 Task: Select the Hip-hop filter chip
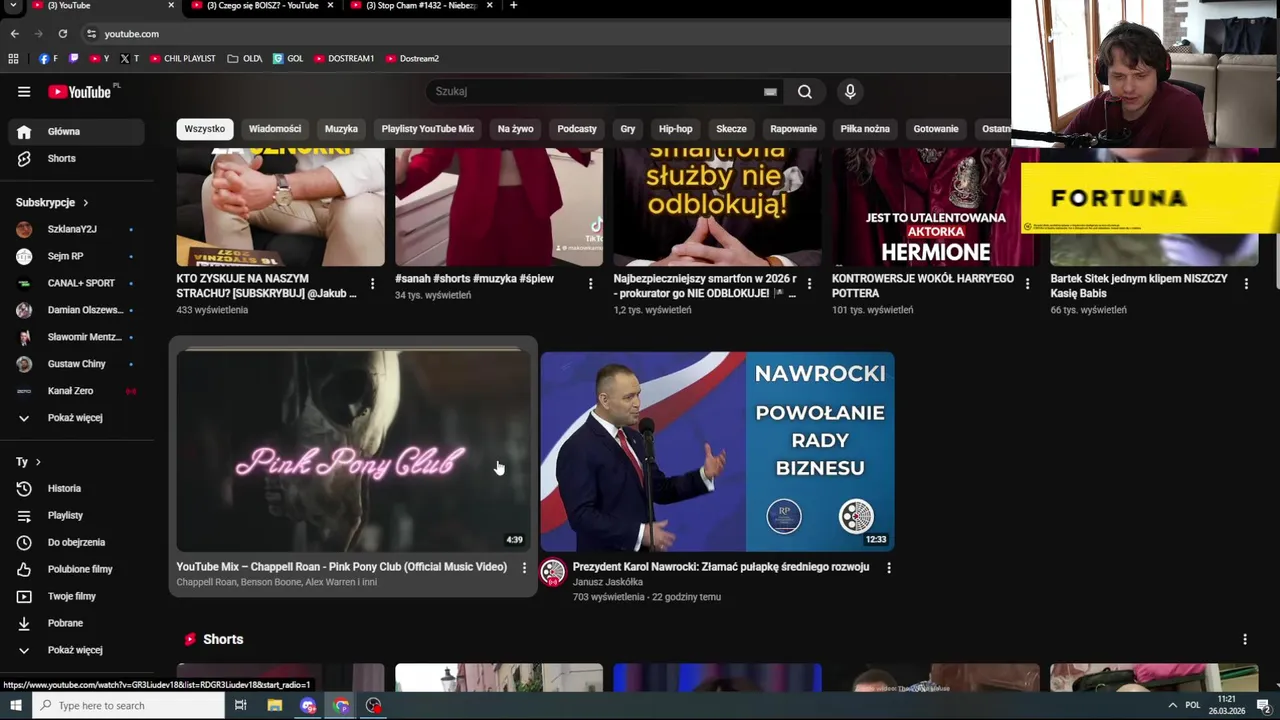(676, 129)
